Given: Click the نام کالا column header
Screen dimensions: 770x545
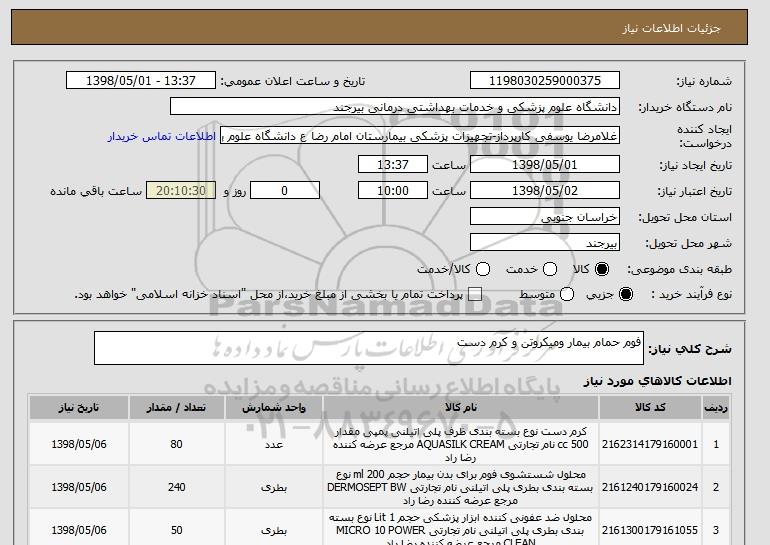Looking at the screenshot, I should tap(461, 408).
